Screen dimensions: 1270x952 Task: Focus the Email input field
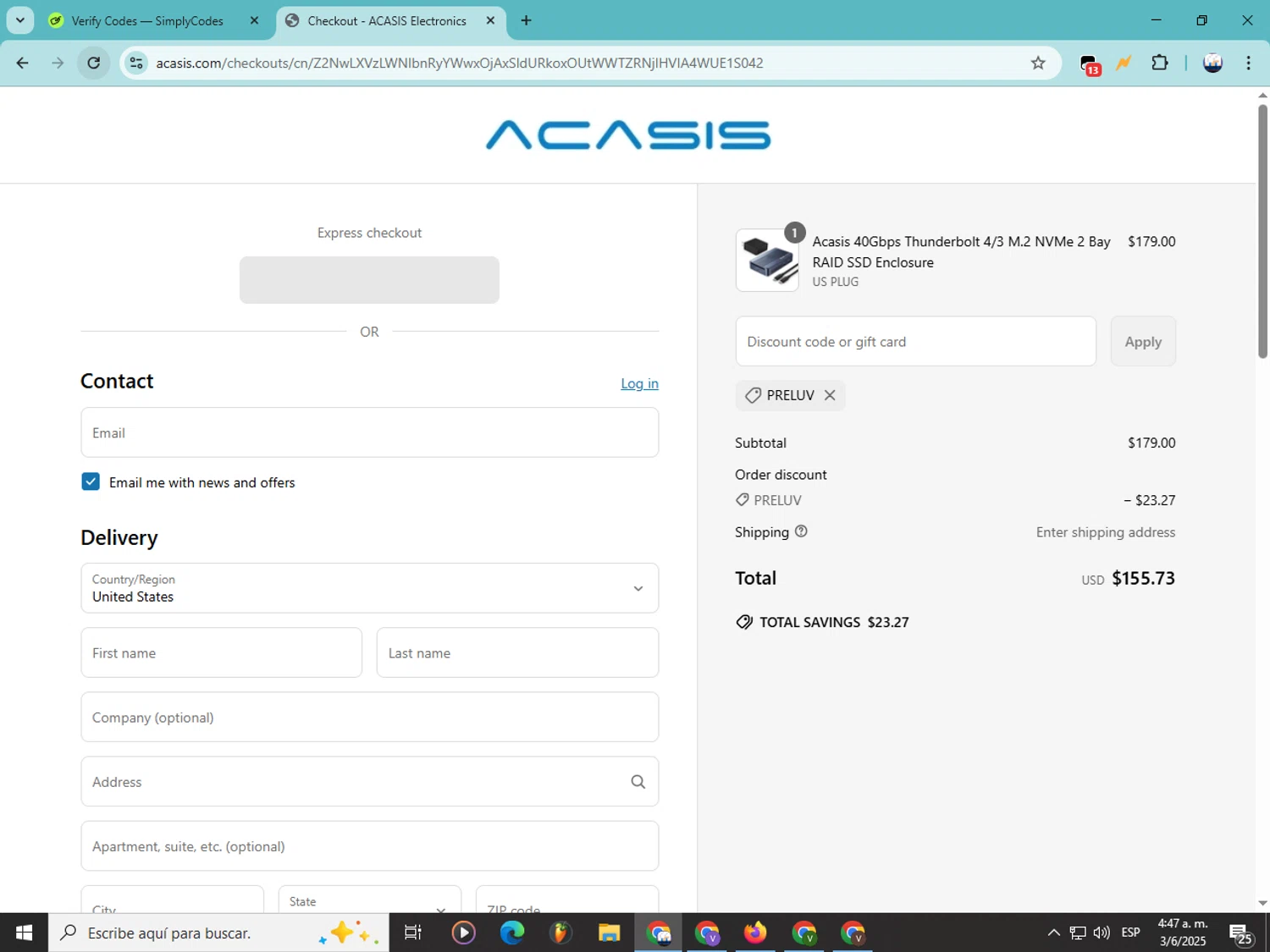coord(370,432)
